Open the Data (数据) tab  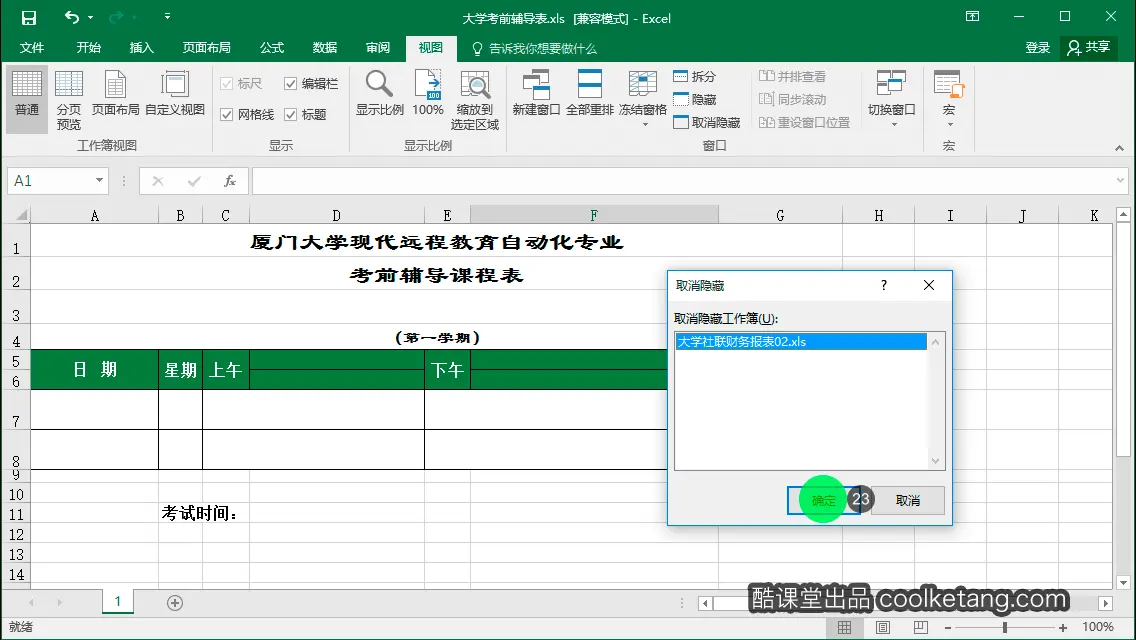[x=325, y=48]
